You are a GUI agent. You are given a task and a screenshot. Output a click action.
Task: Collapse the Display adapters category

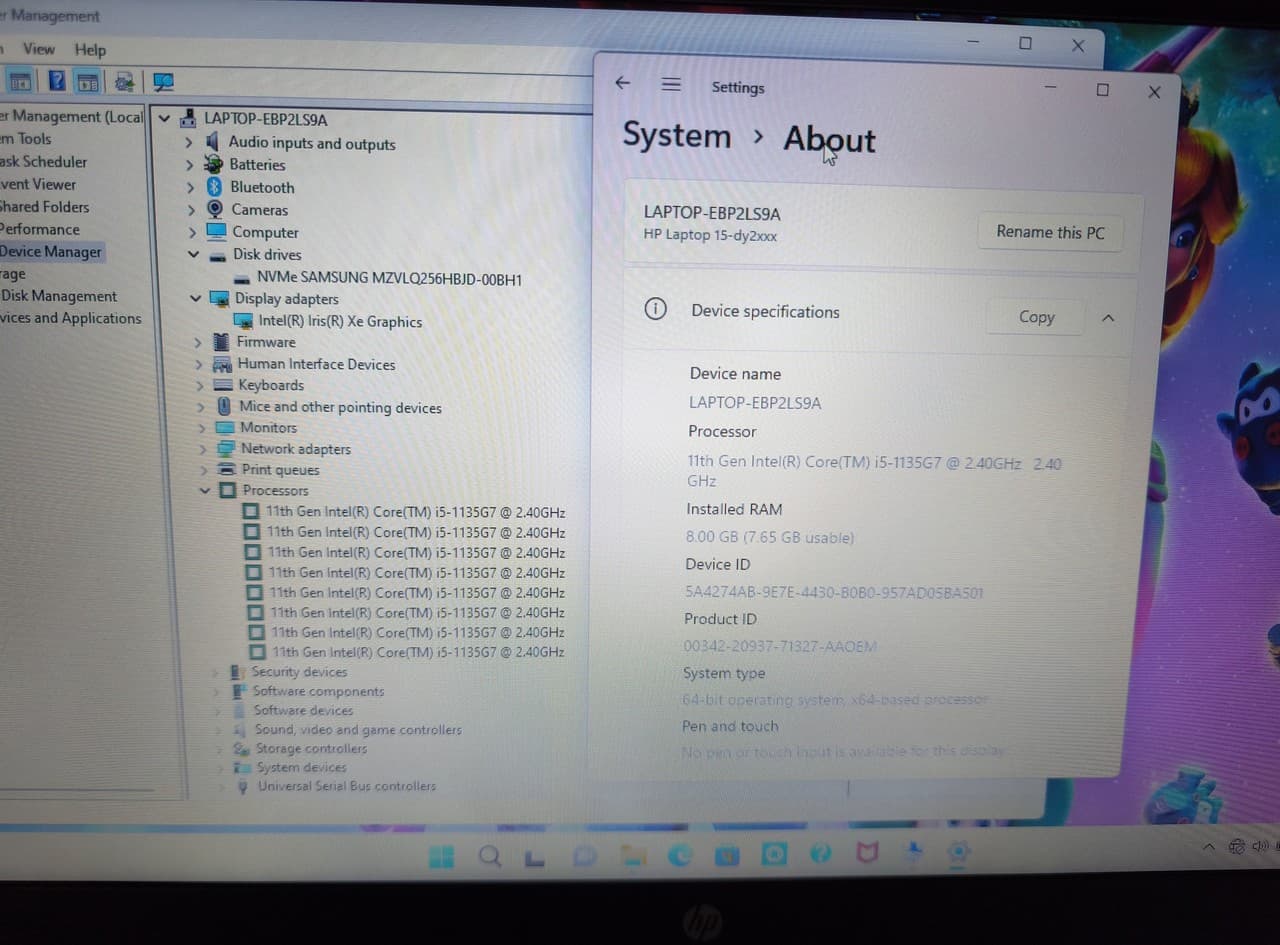point(195,298)
